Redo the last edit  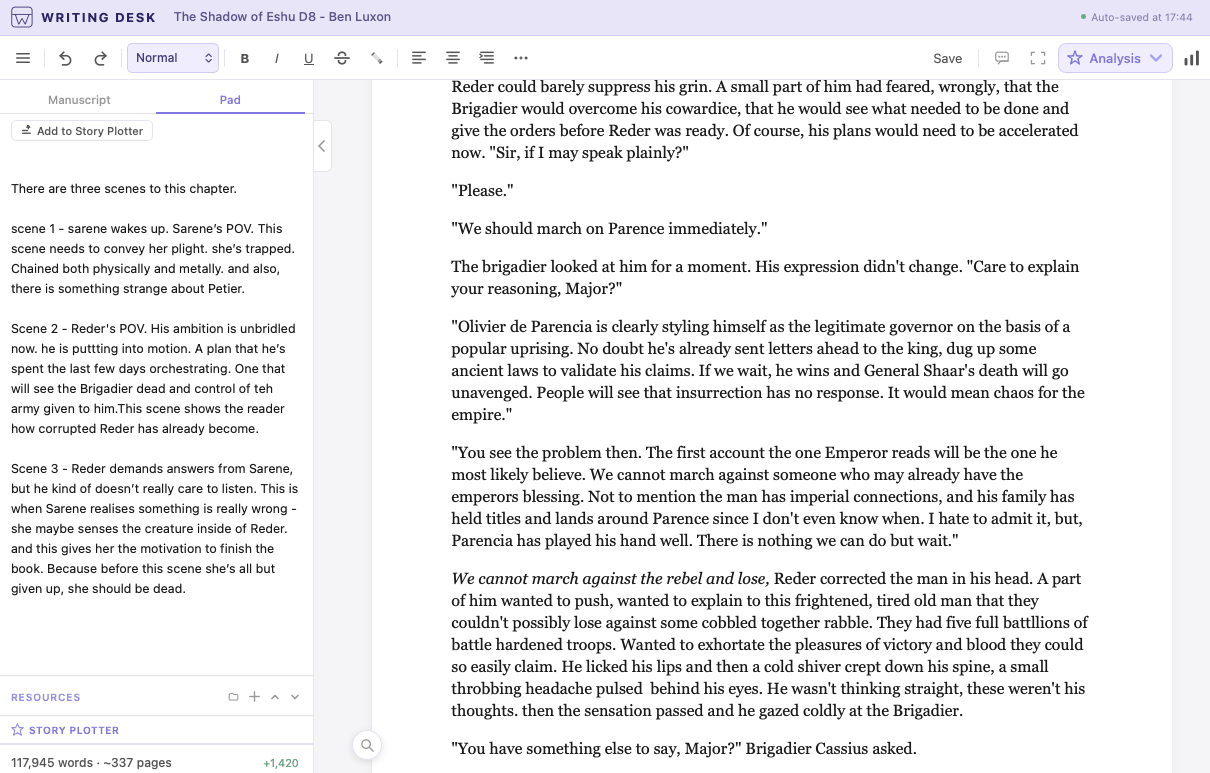(100, 58)
